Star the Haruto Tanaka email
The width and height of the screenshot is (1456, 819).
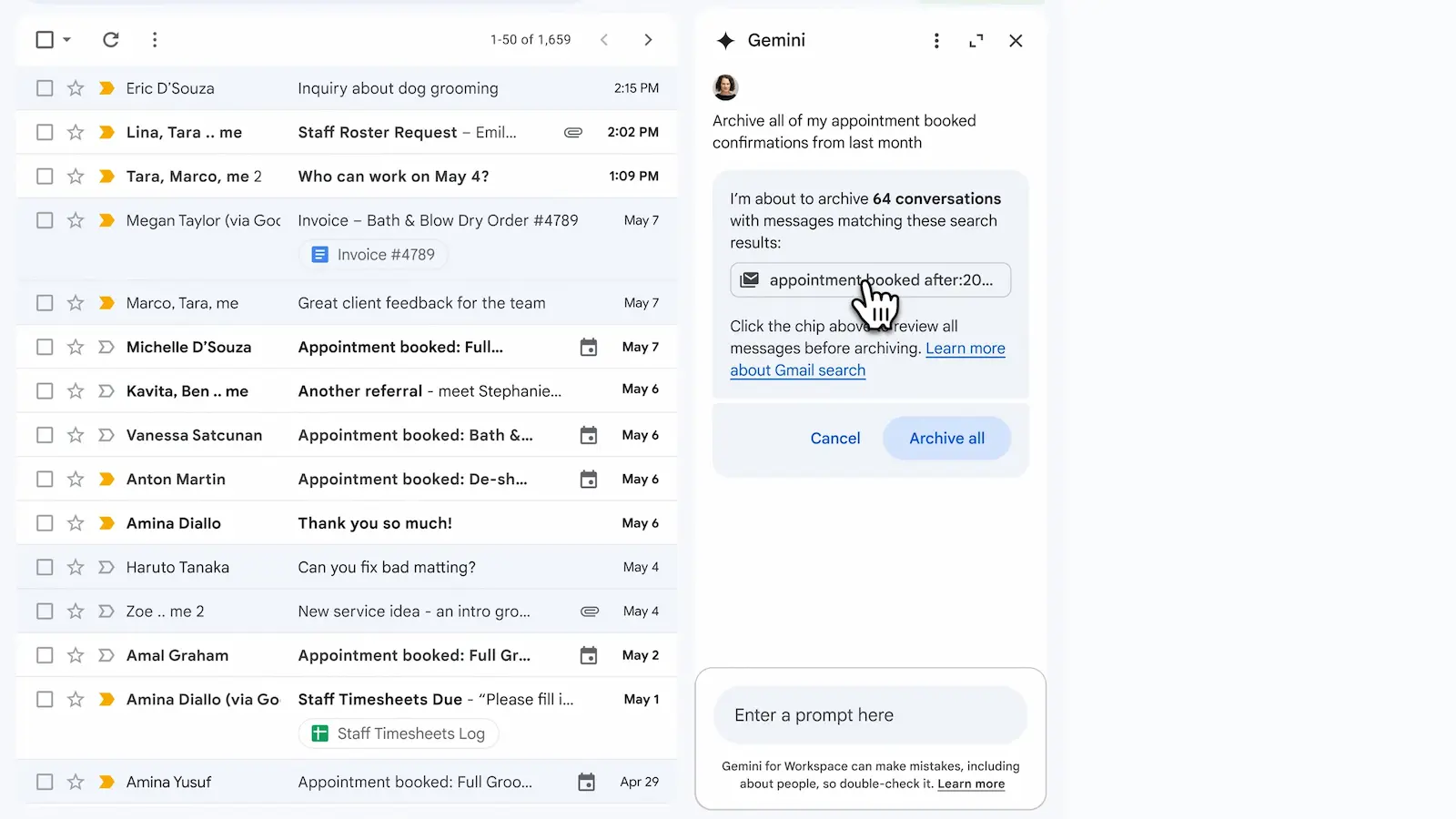76,567
